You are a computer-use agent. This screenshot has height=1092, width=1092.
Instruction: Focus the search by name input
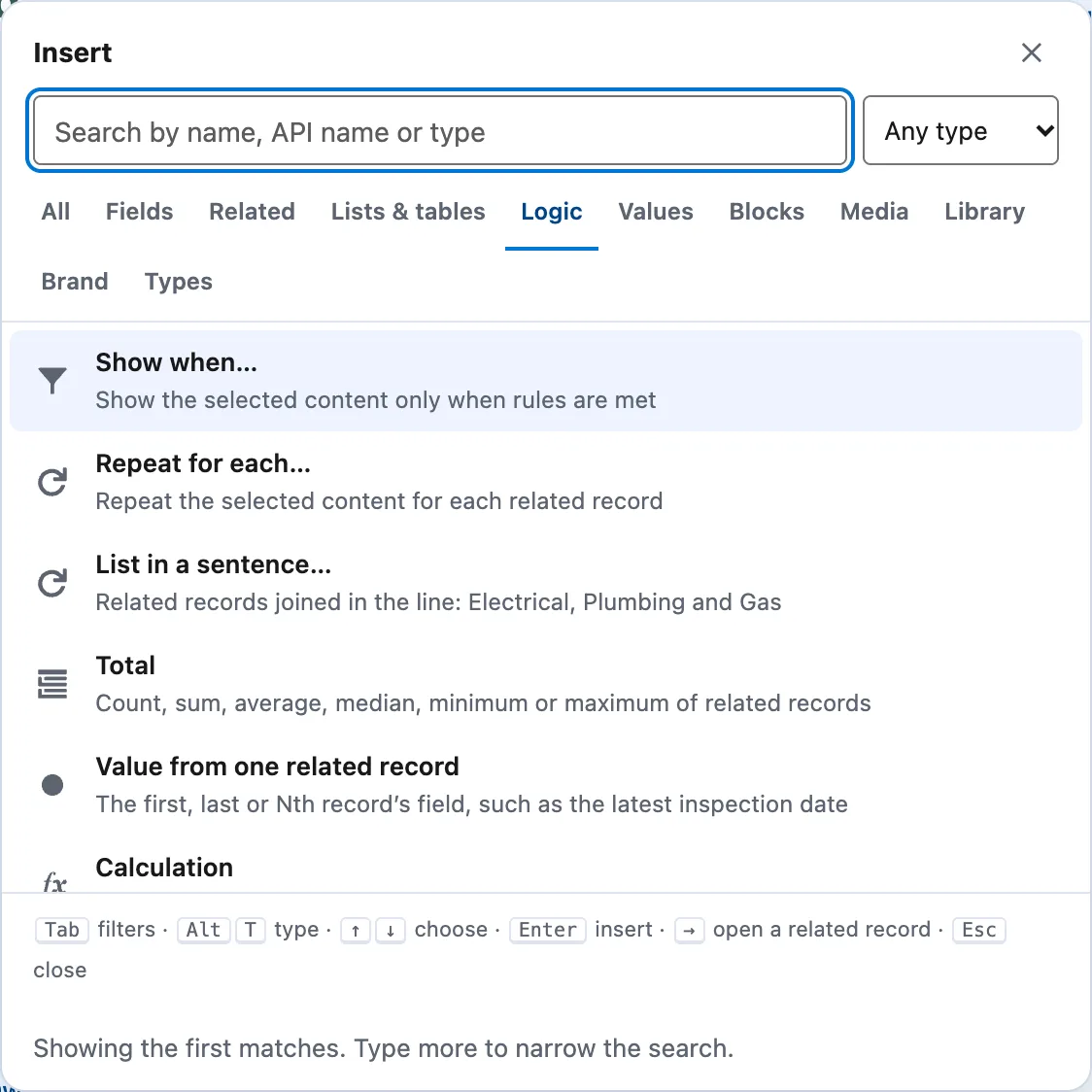(440, 131)
